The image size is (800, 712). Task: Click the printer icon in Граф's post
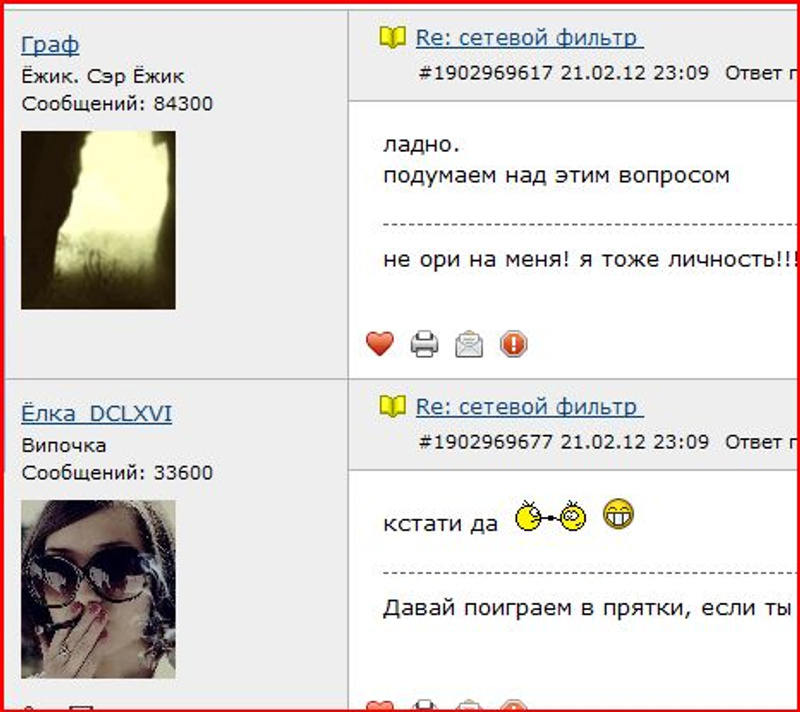pyautogui.click(x=424, y=344)
